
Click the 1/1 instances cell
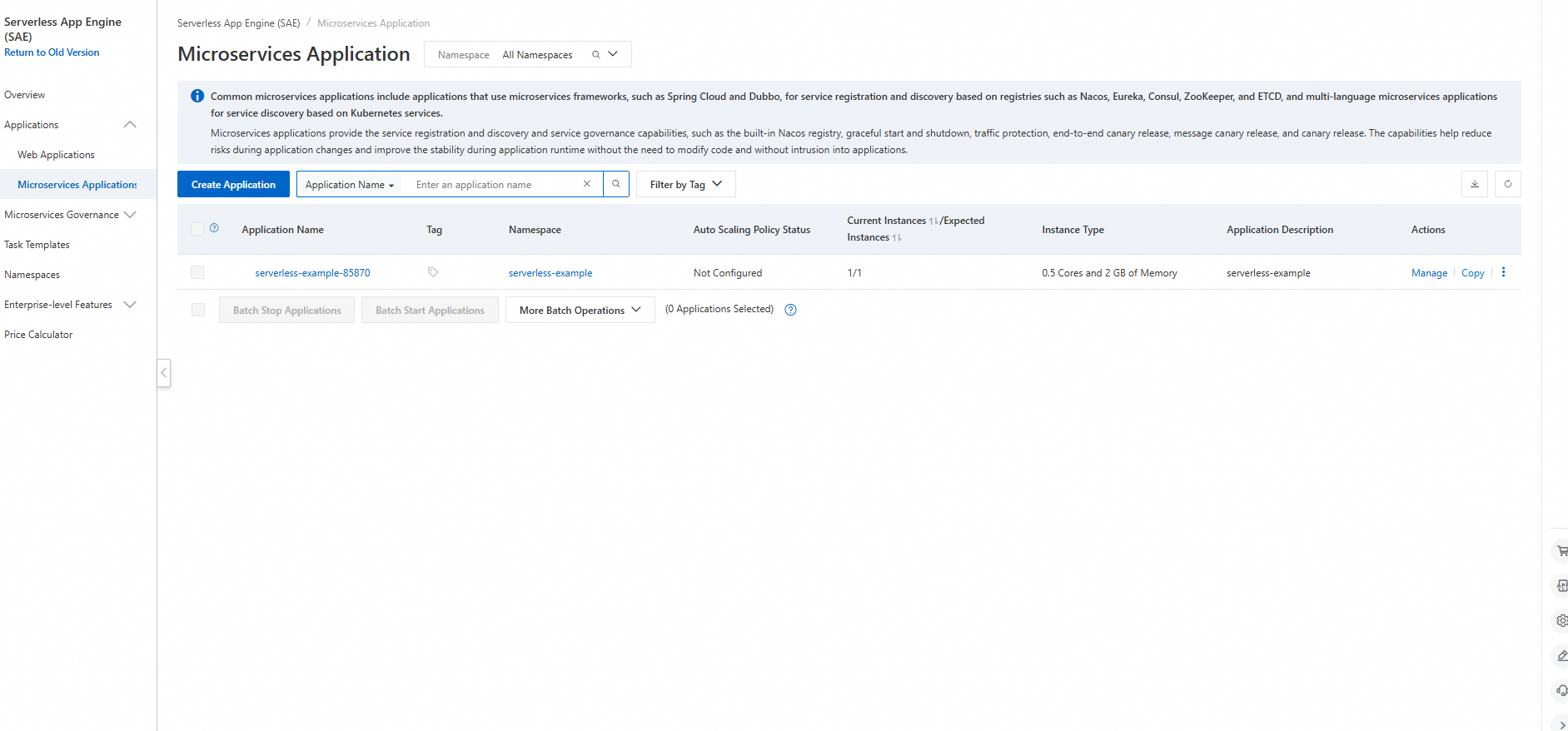(854, 273)
